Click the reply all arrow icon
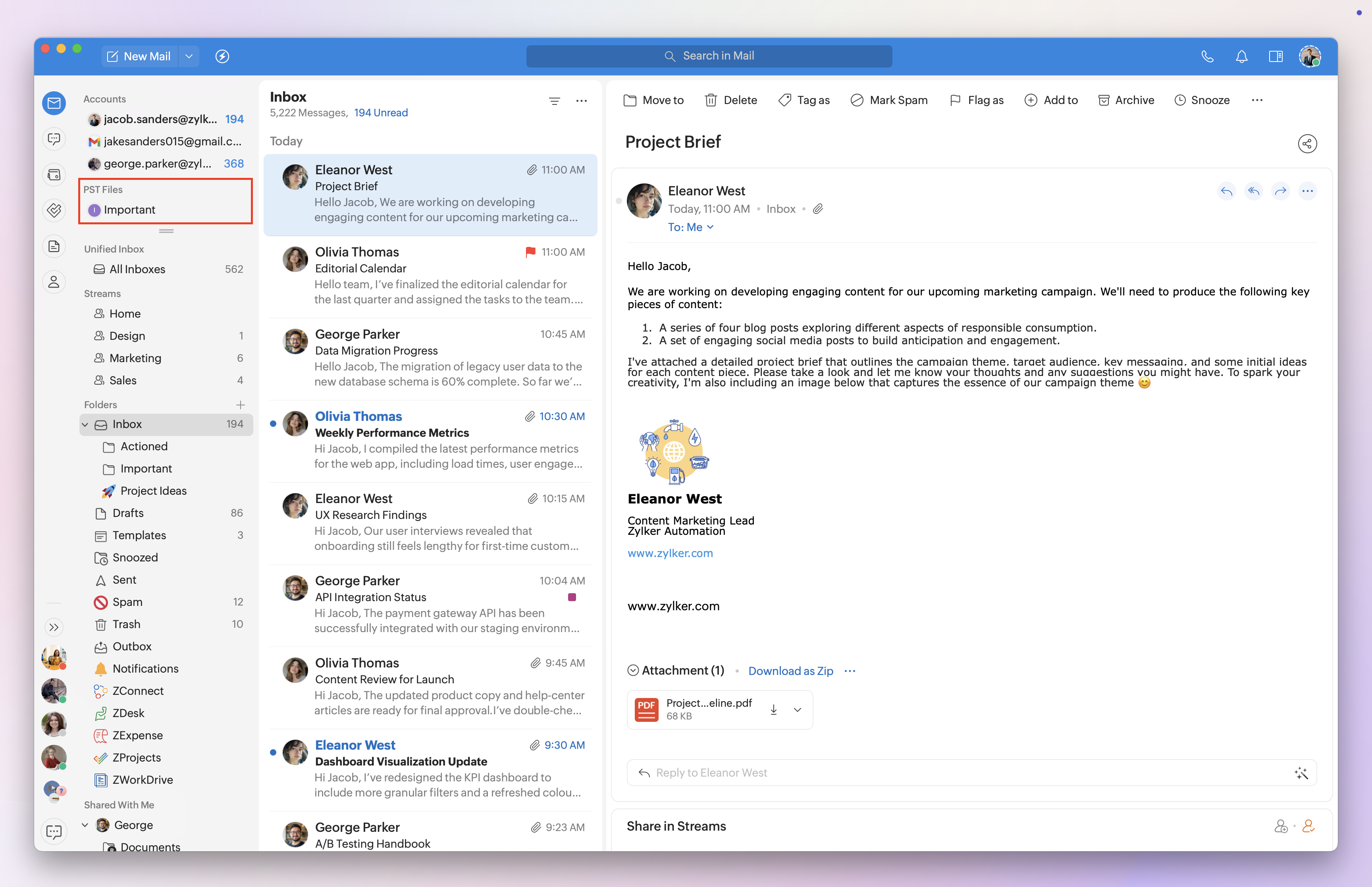This screenshot has height=887, width=1372. 1253,191
